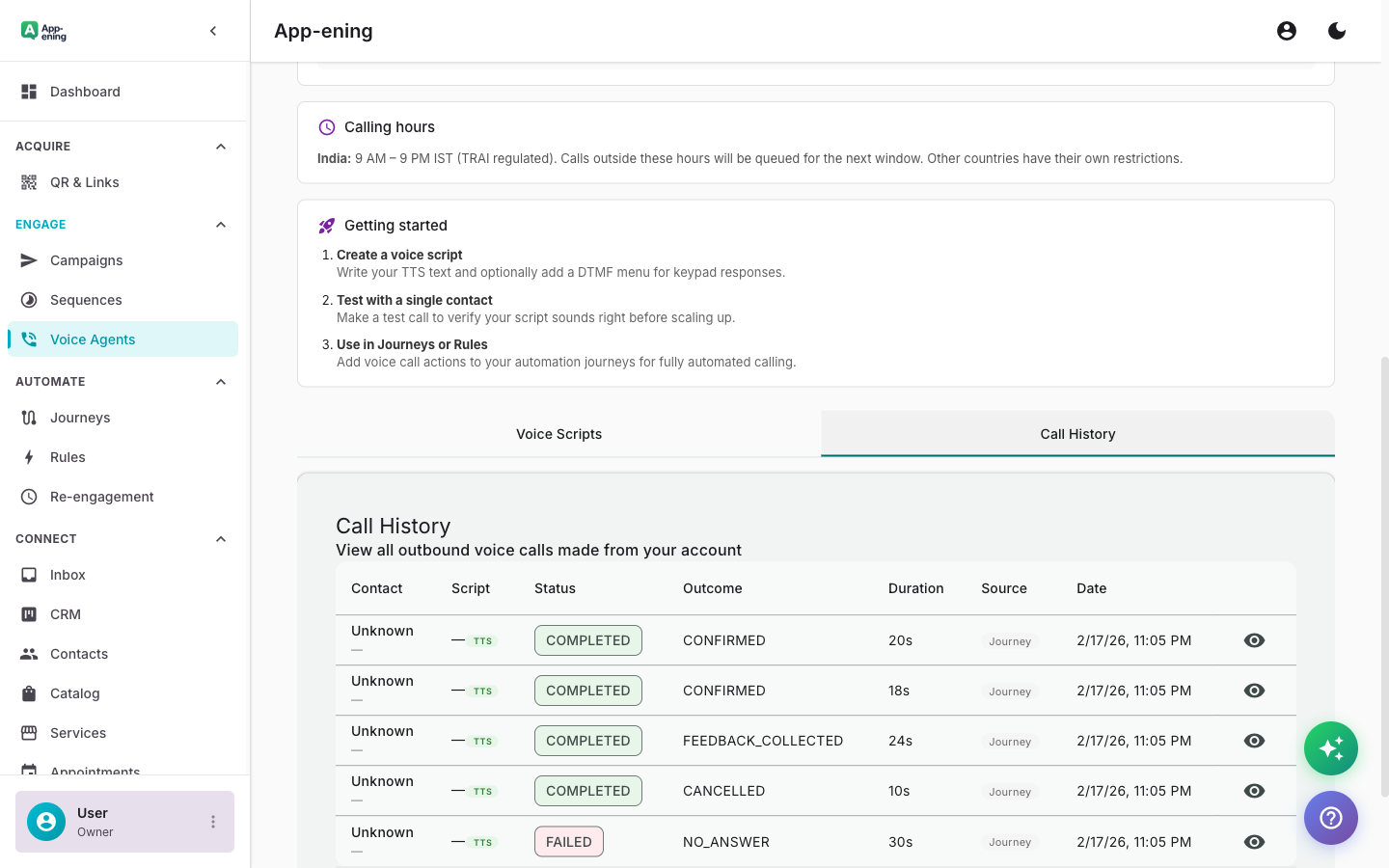Screen dimensions: 1389x868
Task: Switch to the Voice Scripts tab
Action: [x=558, y=434]
